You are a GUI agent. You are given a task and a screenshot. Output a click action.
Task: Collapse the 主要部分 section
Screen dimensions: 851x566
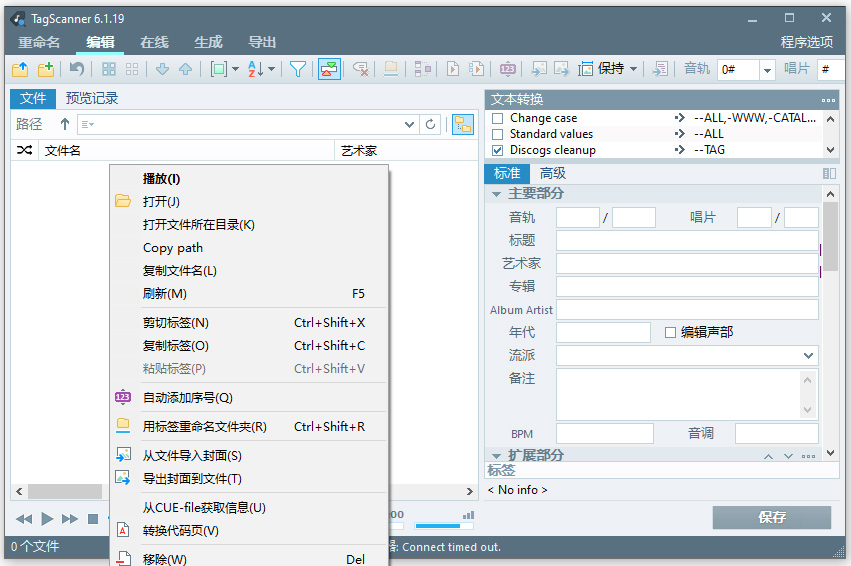(x=496, y=194)
